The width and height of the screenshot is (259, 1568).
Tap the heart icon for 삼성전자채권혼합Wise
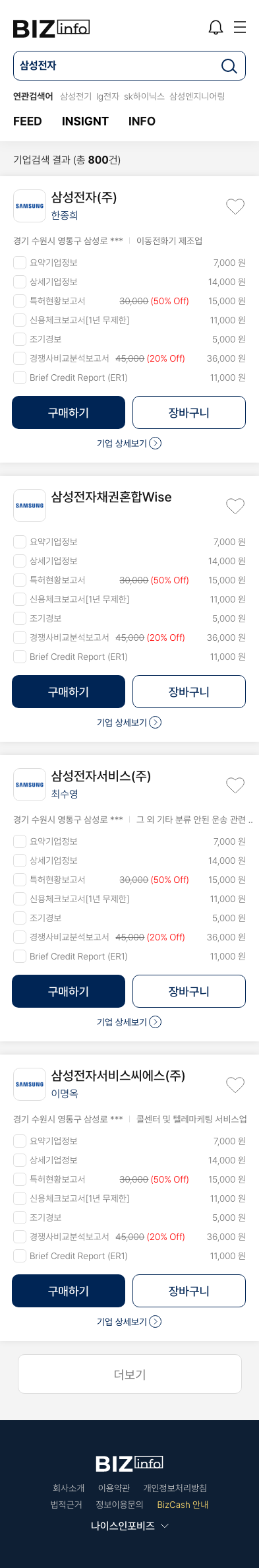click(x=235, y=506)
